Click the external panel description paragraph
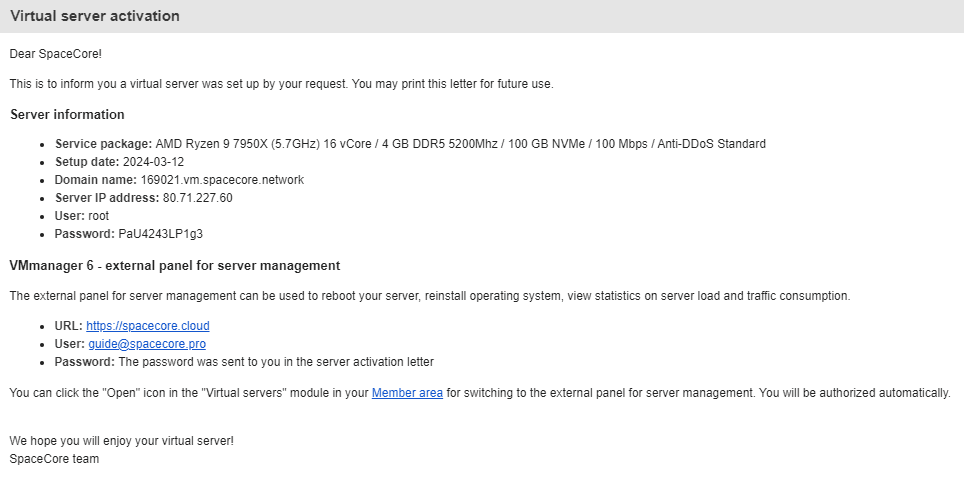This screenshot has width=964, height=487. [x=429, y=296]
